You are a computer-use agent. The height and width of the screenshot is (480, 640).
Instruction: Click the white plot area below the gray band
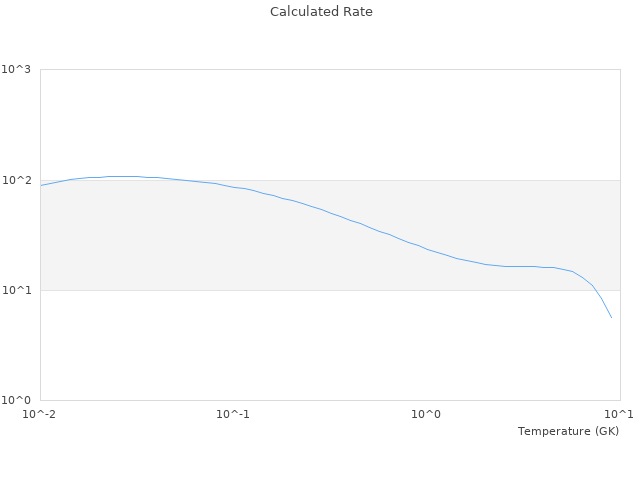[300, 350]
